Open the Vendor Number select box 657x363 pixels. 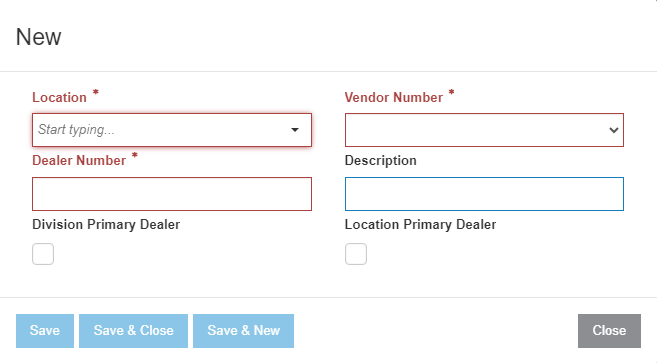[484, 130]
